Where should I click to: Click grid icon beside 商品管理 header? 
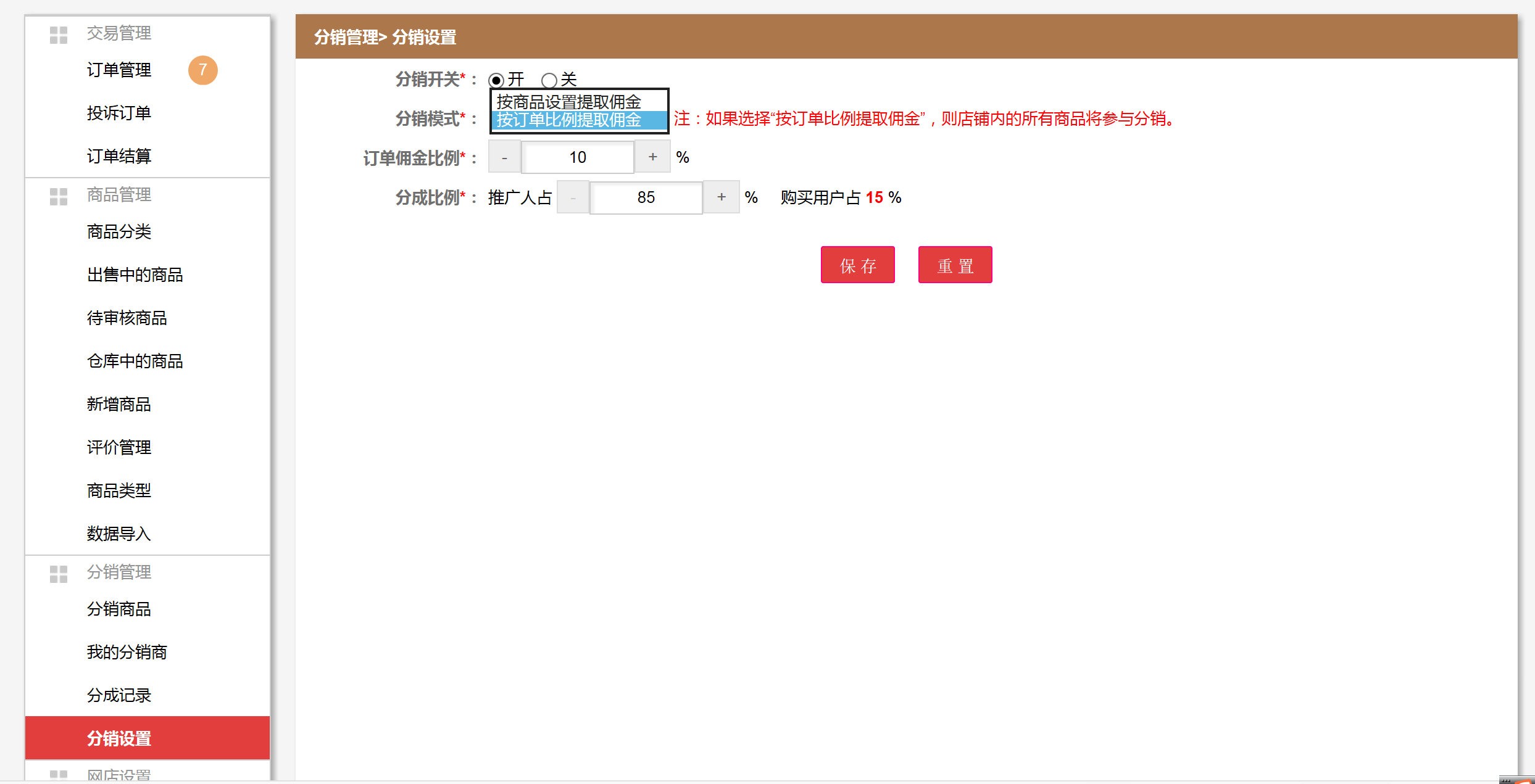tap(59, 197)
